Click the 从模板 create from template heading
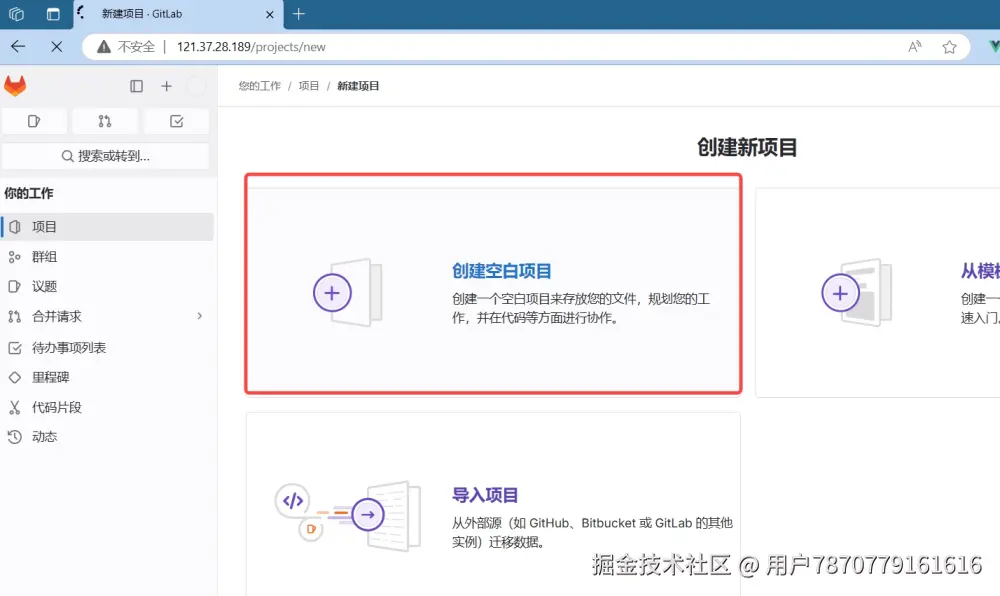This screenshot has width=1000, height=596. click(x=980, y=272)
